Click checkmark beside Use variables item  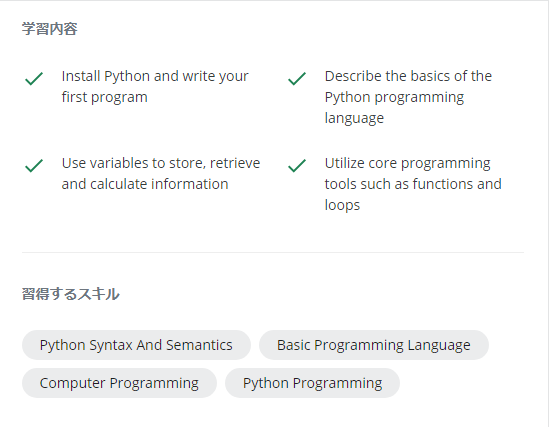(x=34, y=166)
